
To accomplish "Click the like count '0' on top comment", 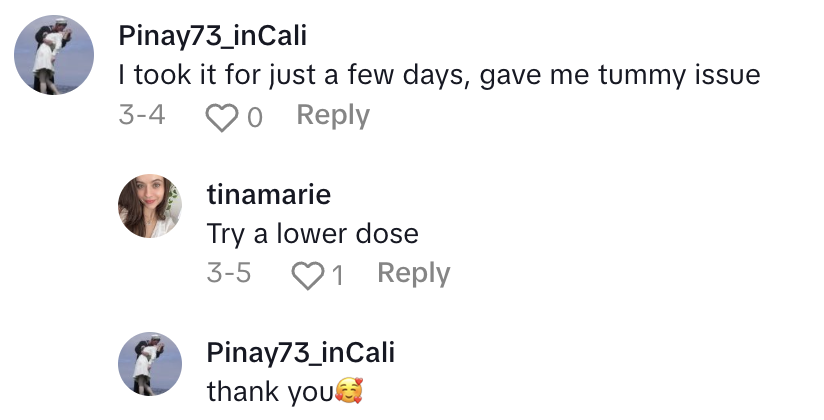I will (254, 117).
